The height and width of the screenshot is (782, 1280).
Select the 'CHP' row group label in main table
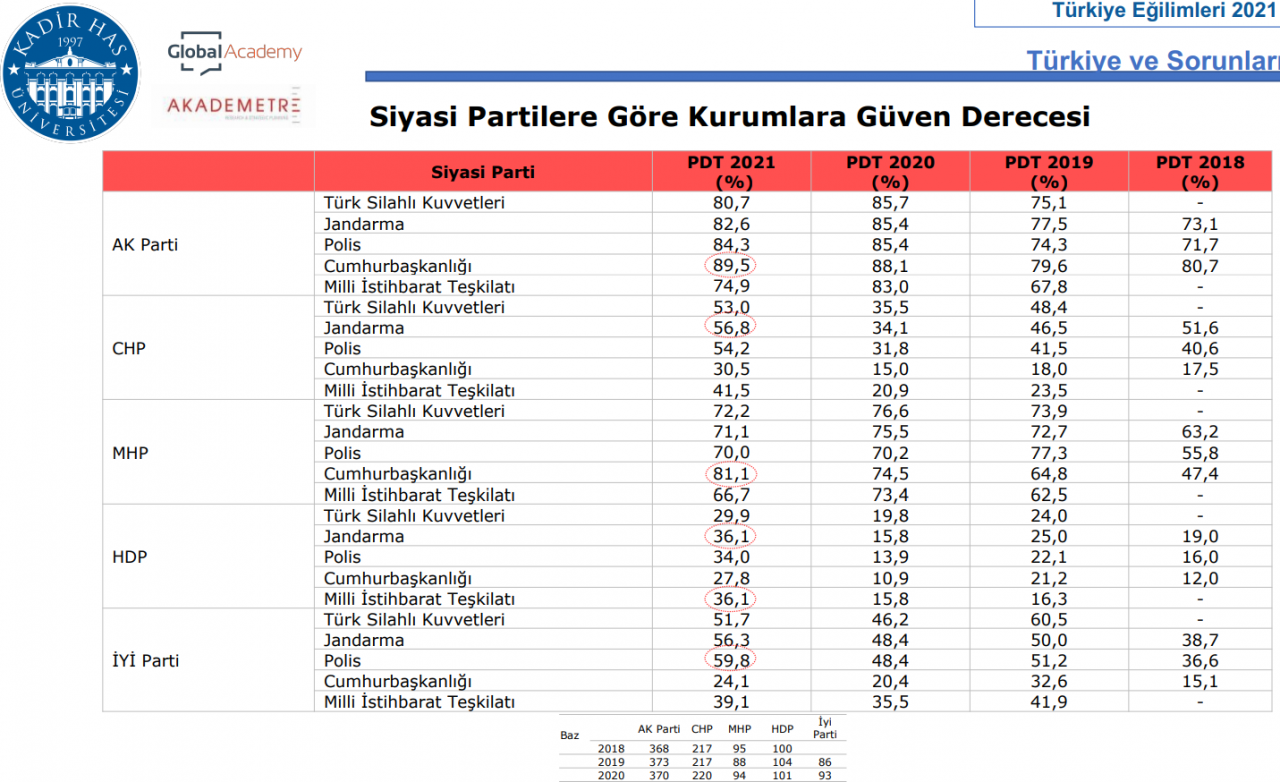[x=129, y=349]
